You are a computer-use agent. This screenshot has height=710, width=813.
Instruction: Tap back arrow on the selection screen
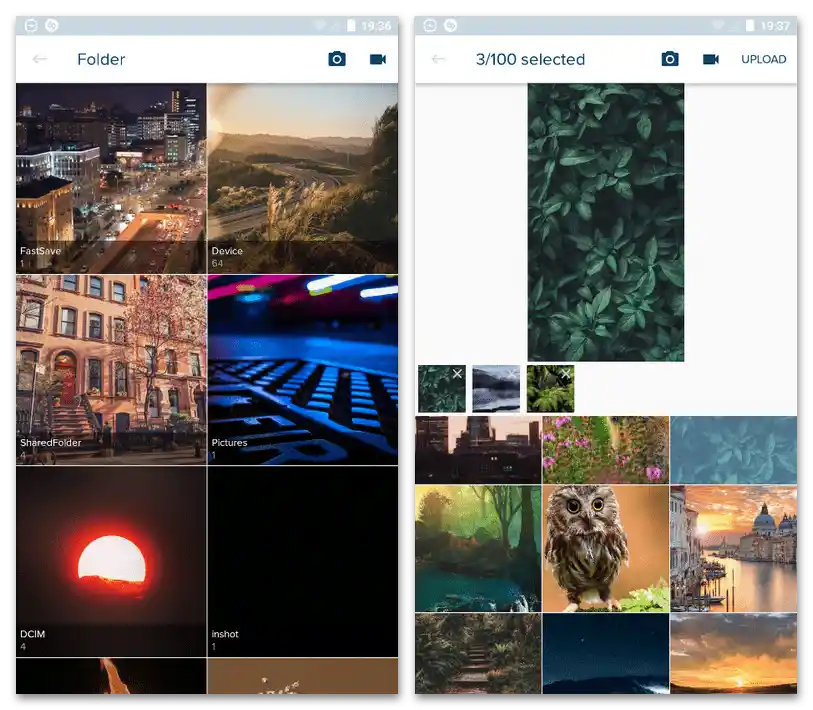click(x=439, y=59)
